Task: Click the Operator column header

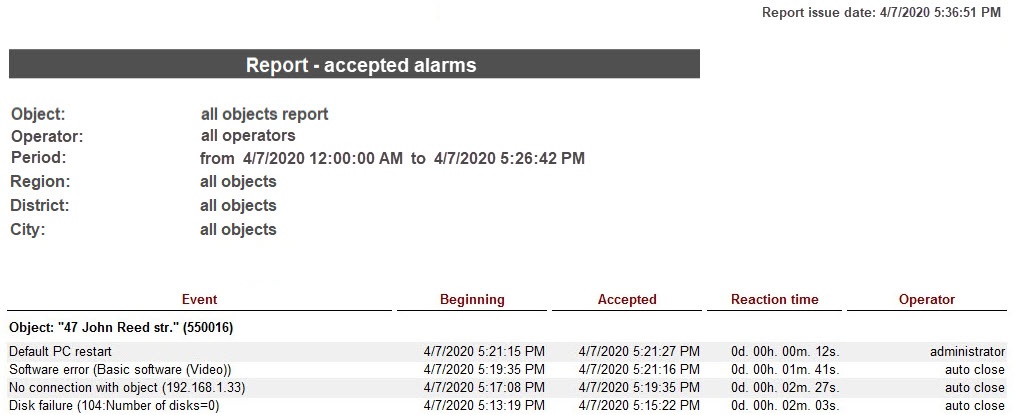Action: (x=927, y=299)
